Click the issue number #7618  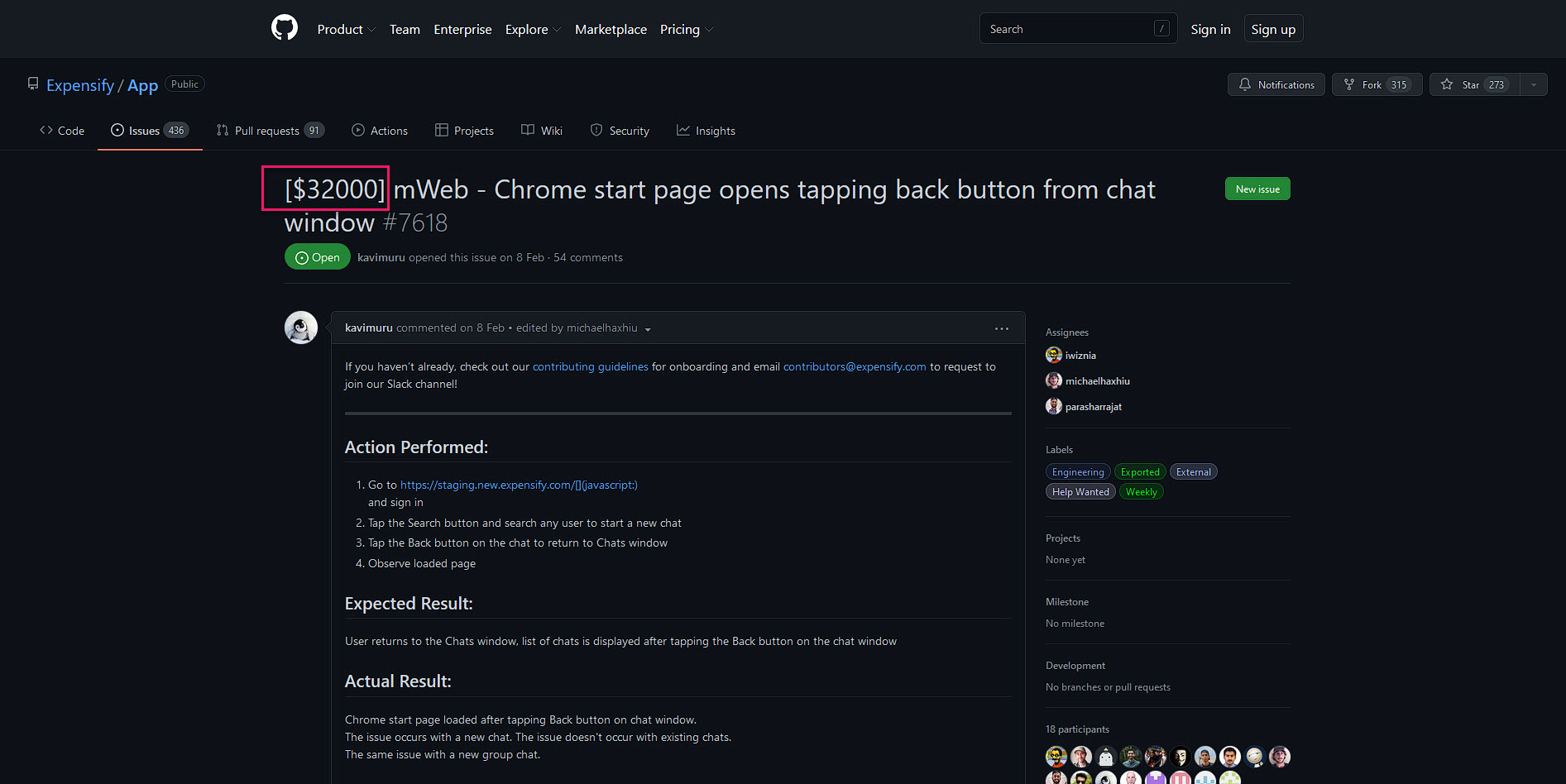tap(414, 222)
